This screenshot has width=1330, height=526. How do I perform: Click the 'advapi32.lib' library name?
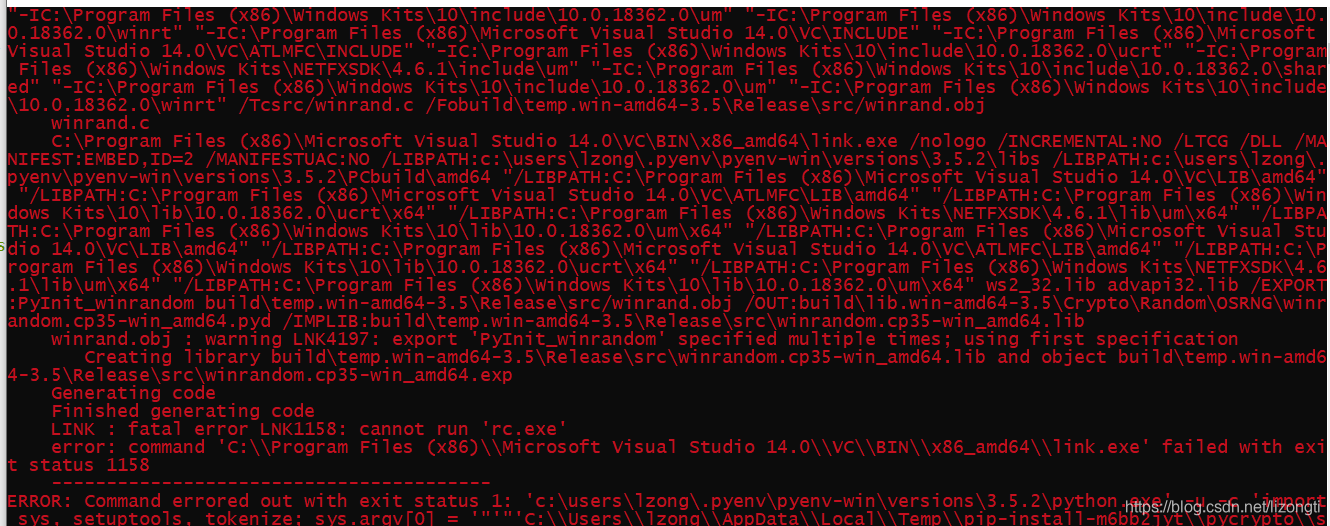(1175, 285)
